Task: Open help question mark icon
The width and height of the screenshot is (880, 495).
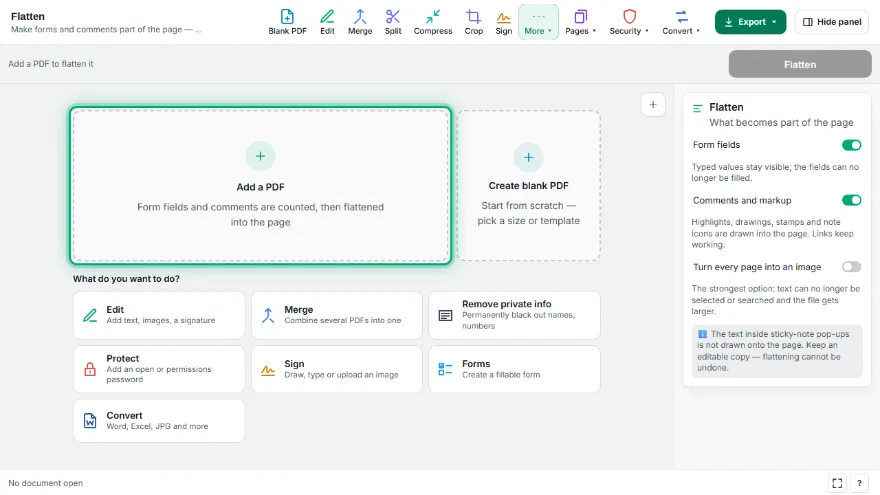Action: [859, 483]
